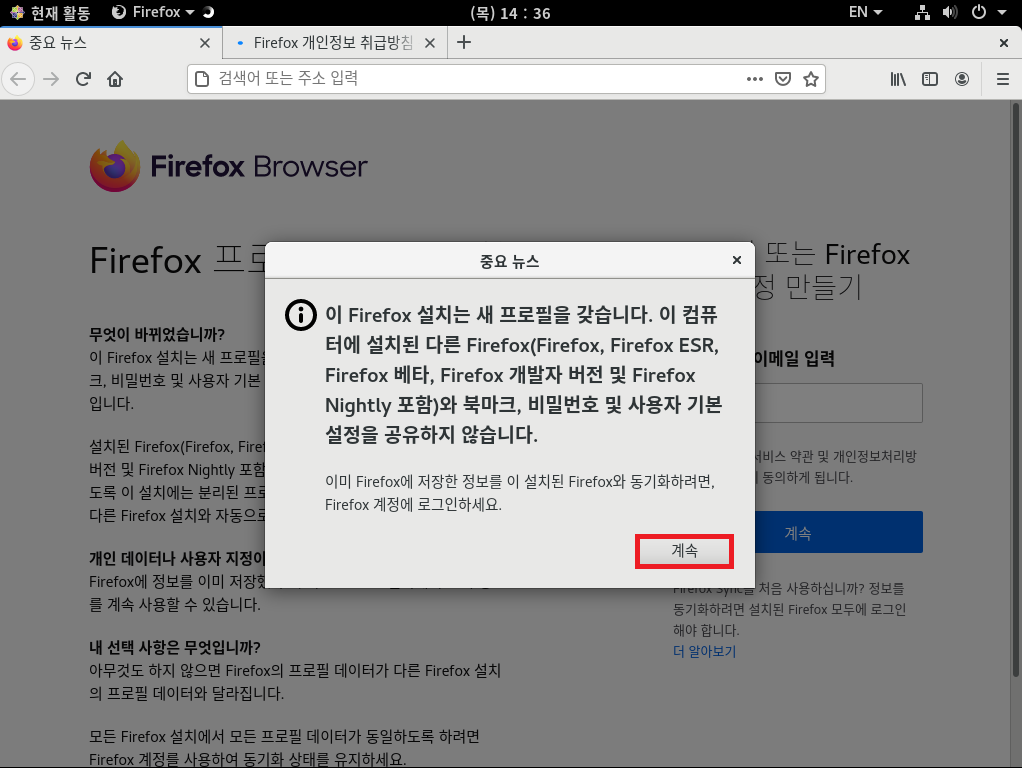Click heading 무엇이 바뀌었습니까?
This screenshot has width=1022, height=768.
click(x=156, y=334)
